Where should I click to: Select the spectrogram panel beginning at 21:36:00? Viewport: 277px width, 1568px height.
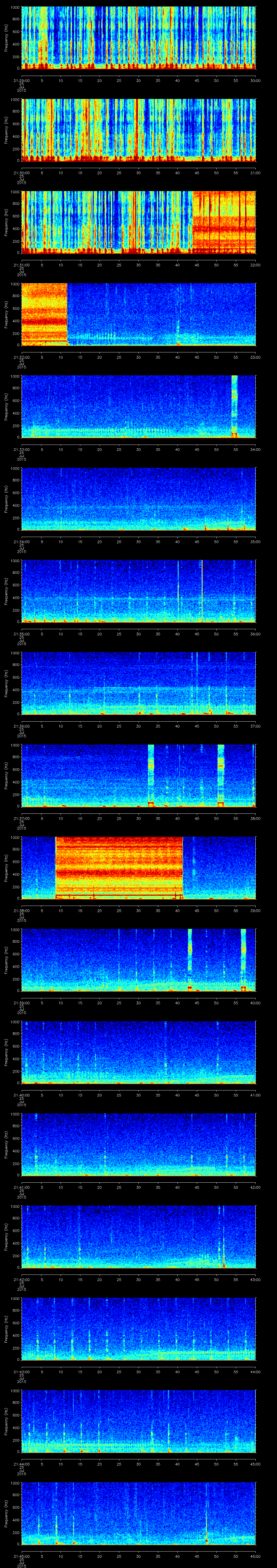click(139, 683)
